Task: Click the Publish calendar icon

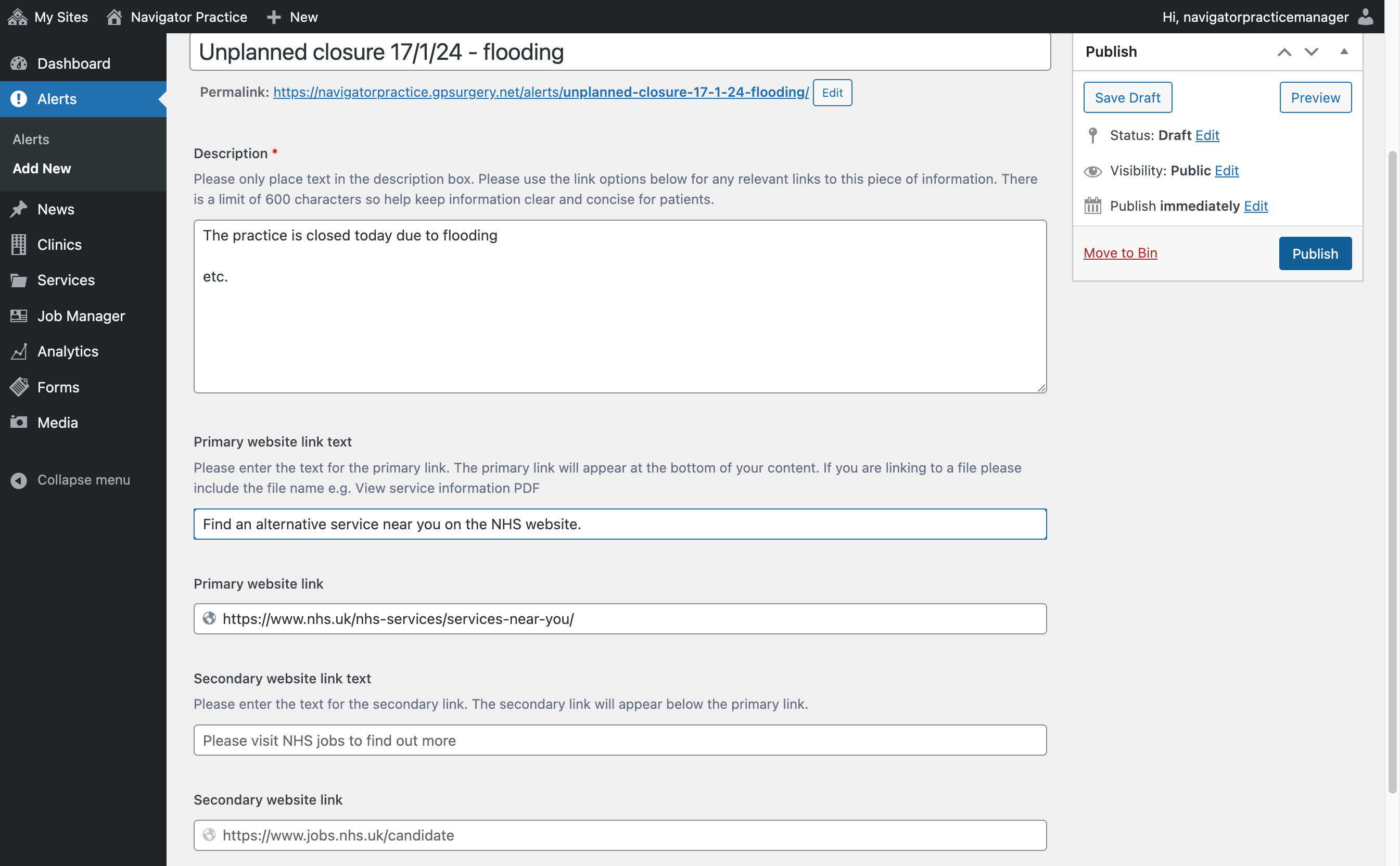Action: coord(1092,206)
